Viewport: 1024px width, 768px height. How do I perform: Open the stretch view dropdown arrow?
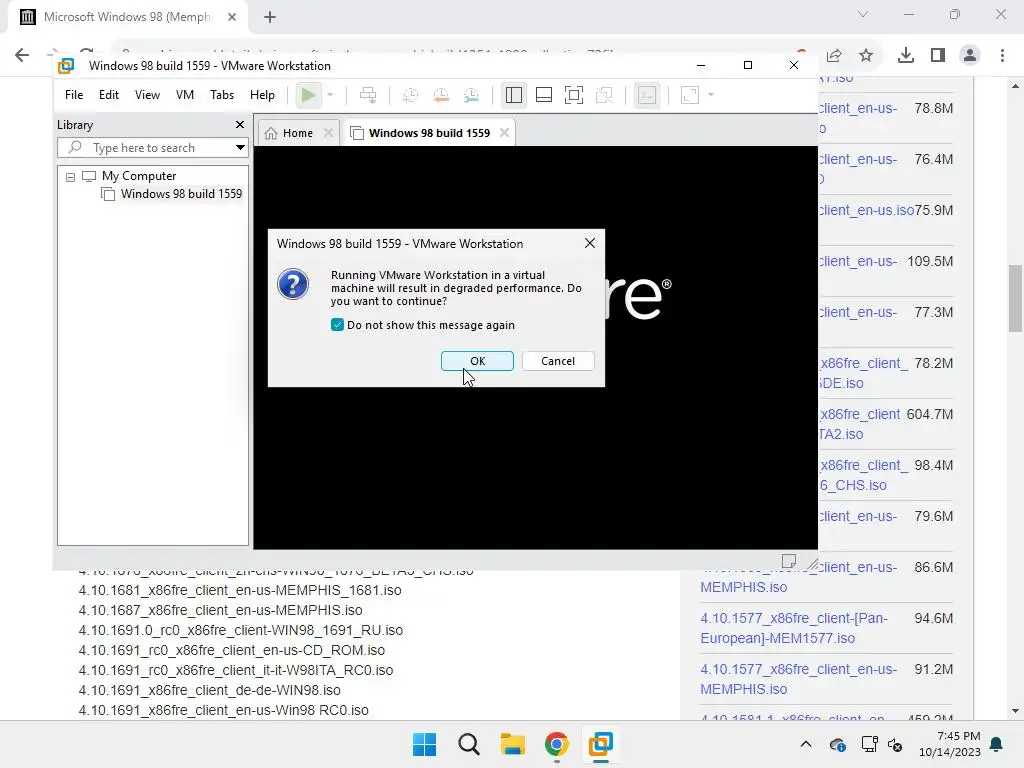(711, 95)
